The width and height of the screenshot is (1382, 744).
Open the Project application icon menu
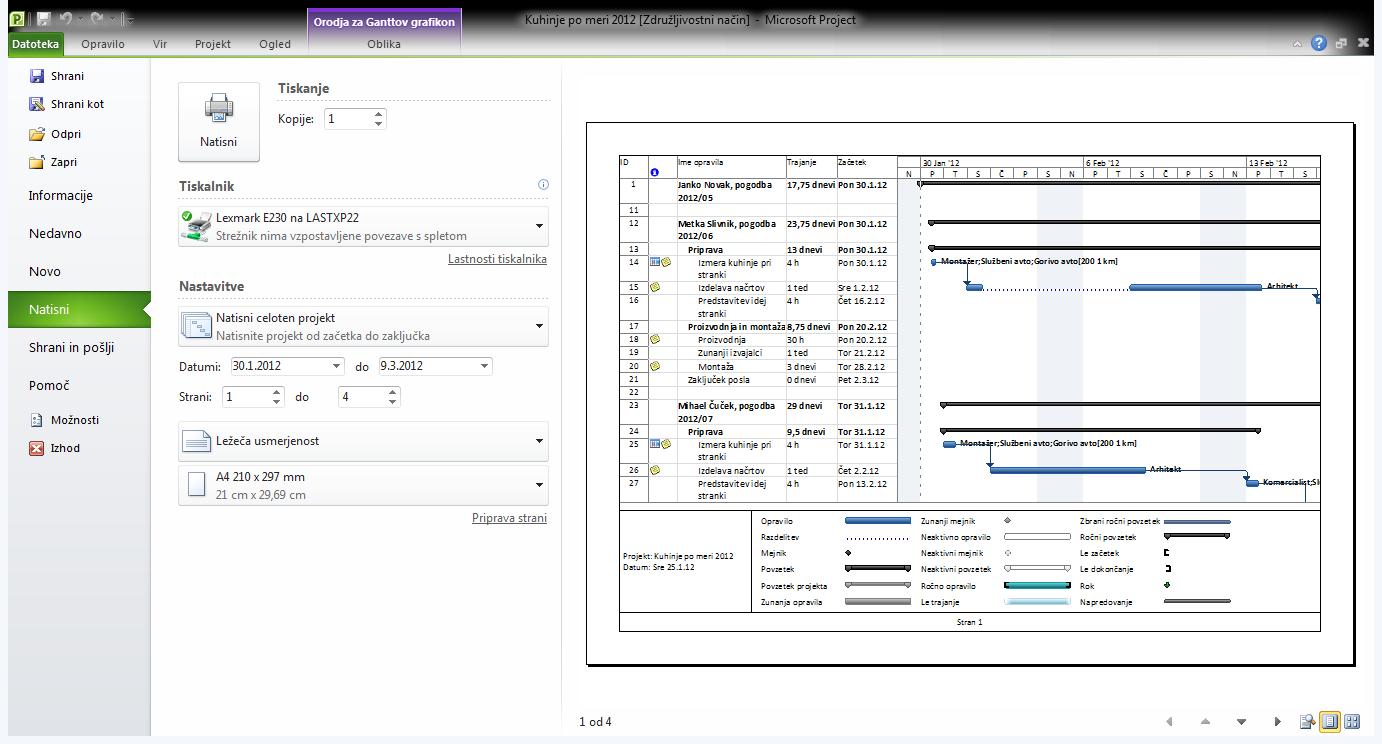(18, 19)
